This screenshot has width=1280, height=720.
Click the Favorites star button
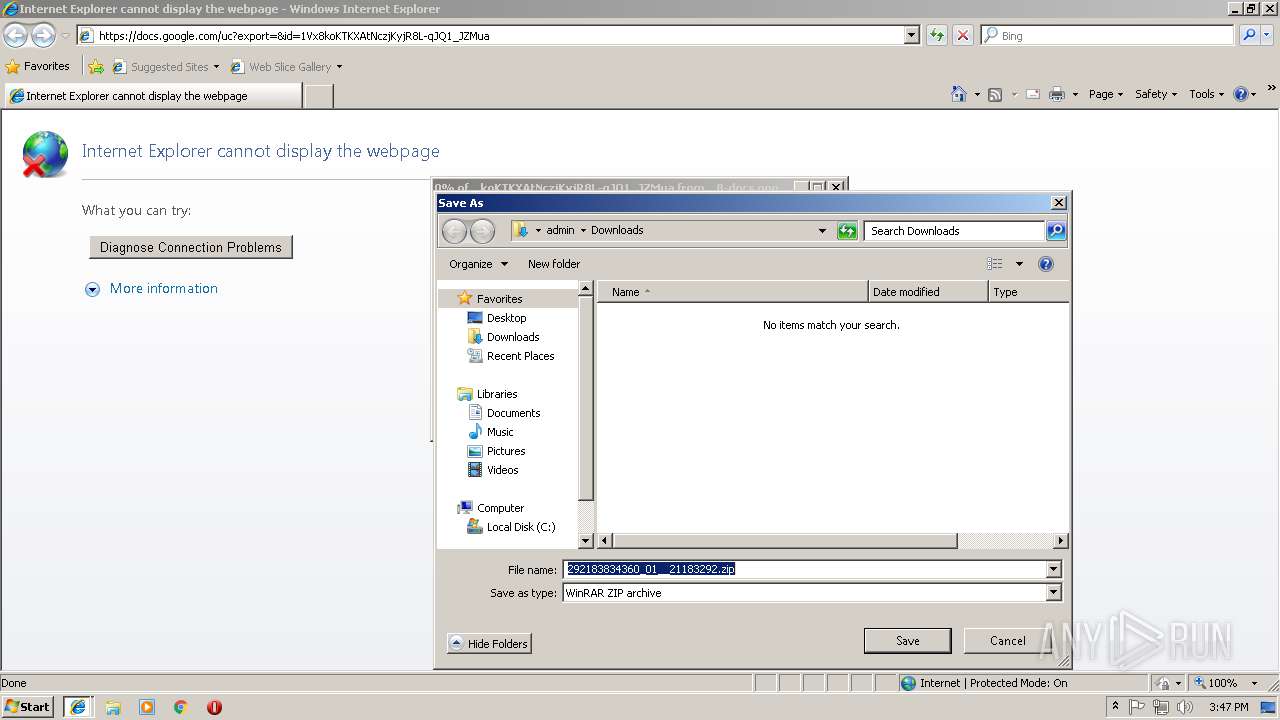(x=38, y=66)
